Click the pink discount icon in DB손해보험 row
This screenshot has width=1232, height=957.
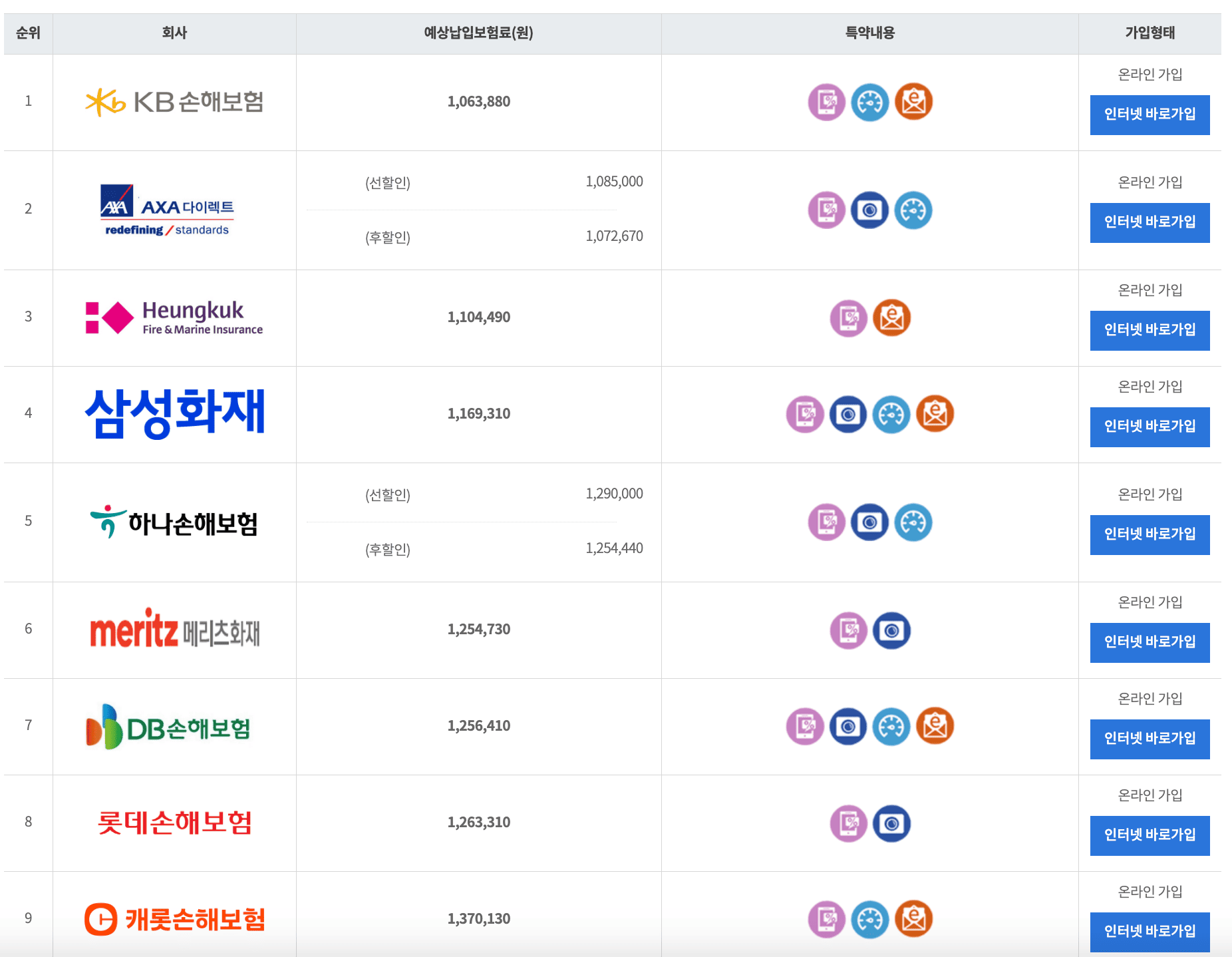(x=805, y=727)
